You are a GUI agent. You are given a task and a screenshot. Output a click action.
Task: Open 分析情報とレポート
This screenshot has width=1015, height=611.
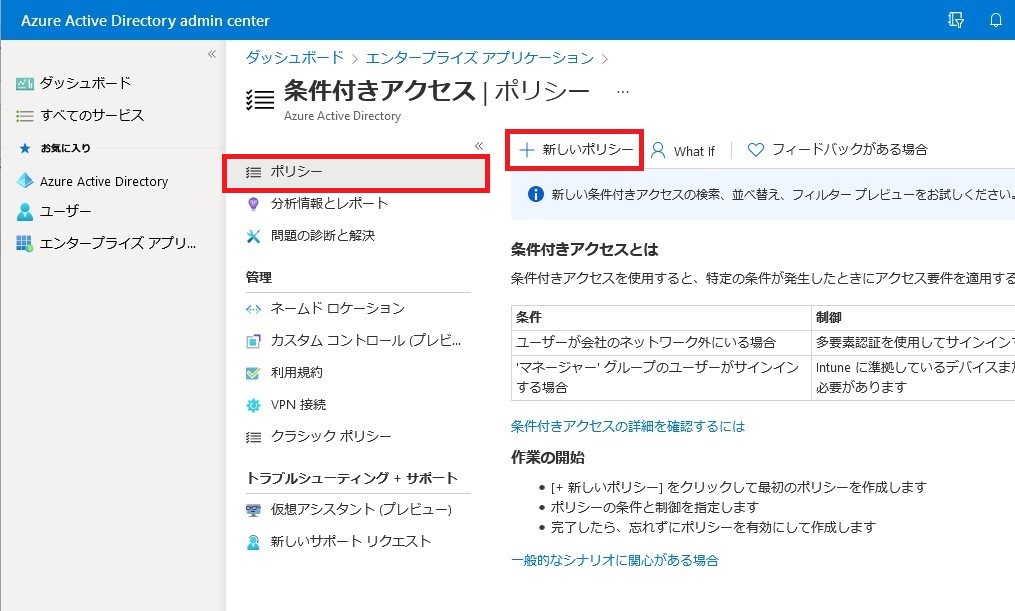coord(329,203)
